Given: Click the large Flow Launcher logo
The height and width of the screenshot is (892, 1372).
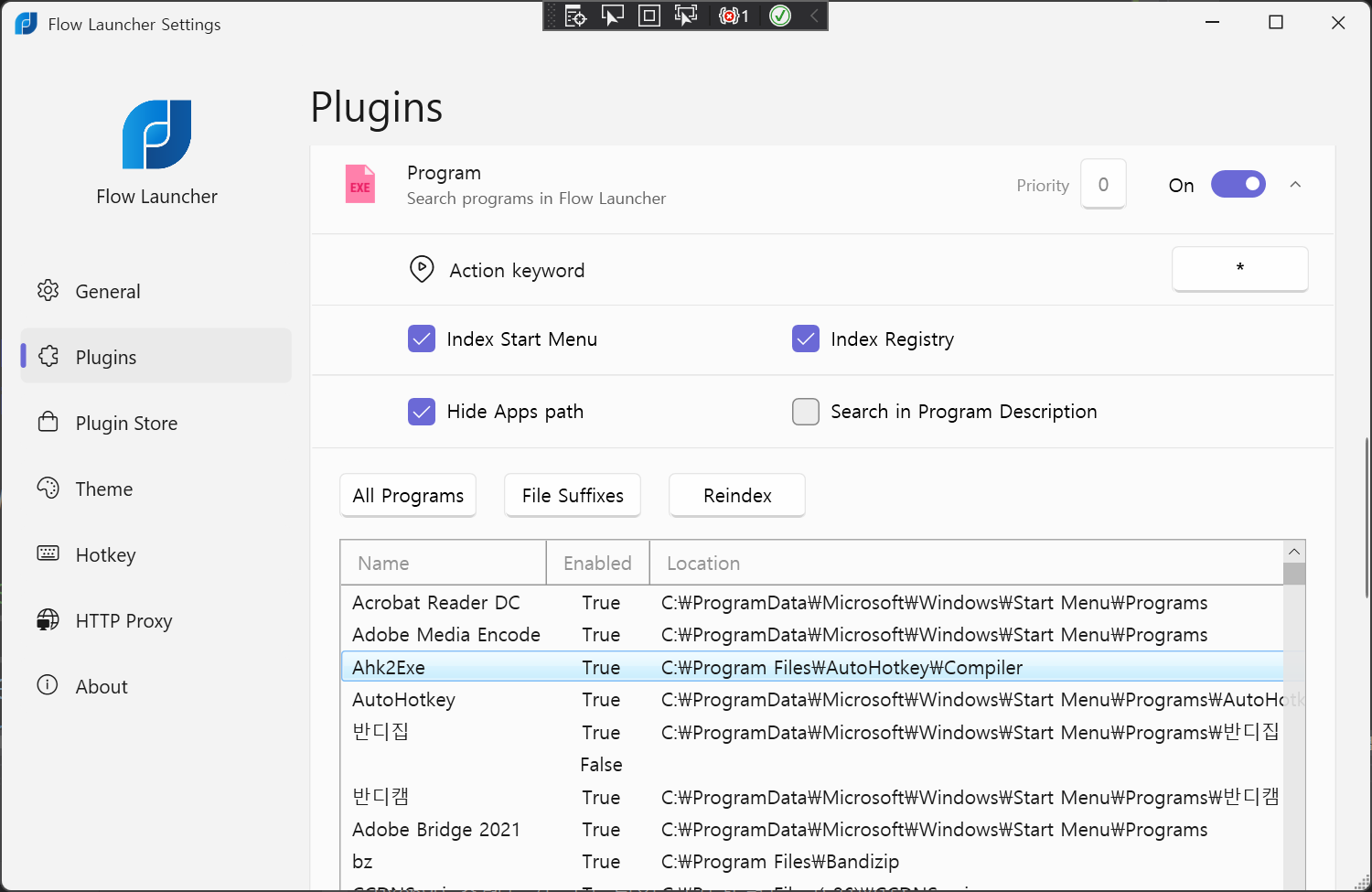Looking at the screenshot, I should [x=156, y=134].
